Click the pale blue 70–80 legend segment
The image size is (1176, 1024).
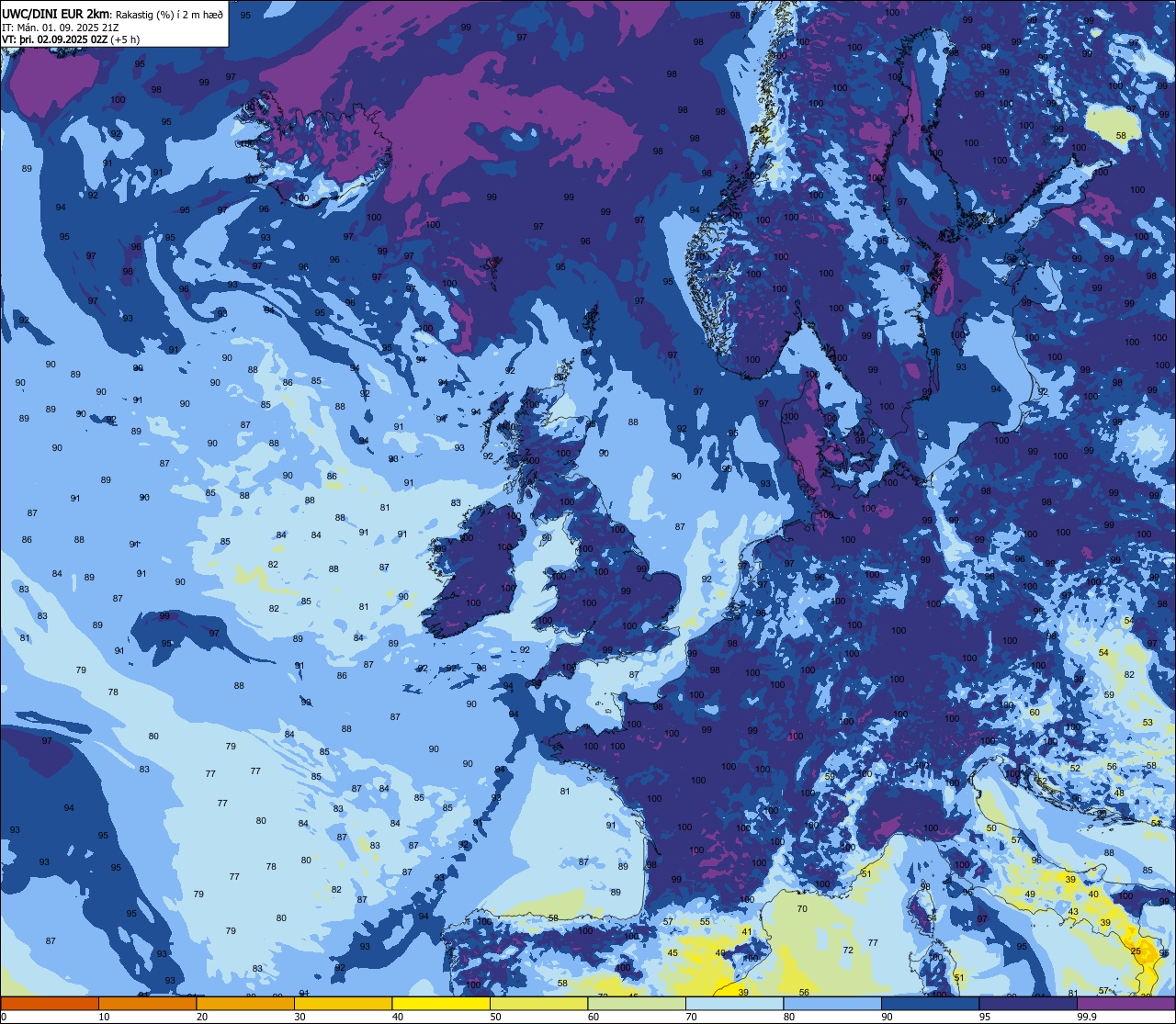[x=734, y=1003]
